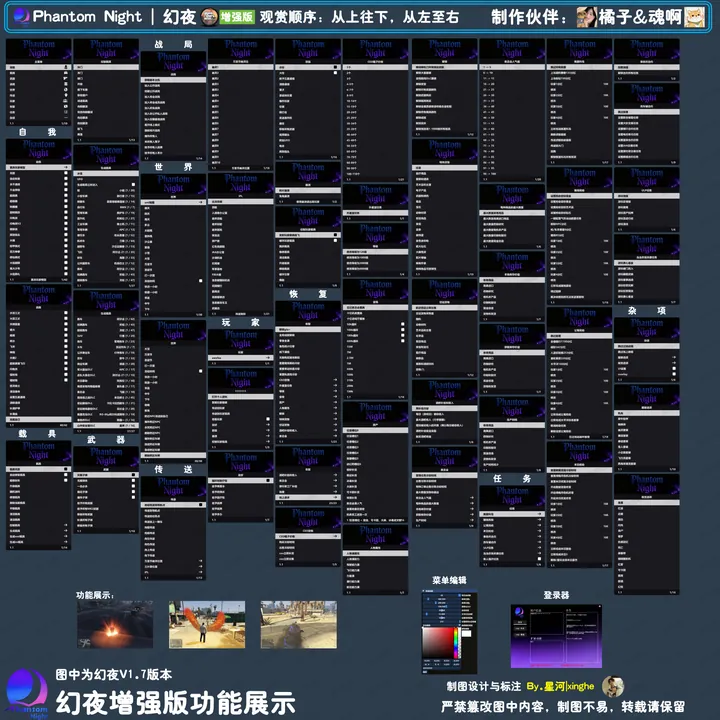Click the green 增强版 badge
720x720 pixels.
pyautogui.click(x=236, y=17)
